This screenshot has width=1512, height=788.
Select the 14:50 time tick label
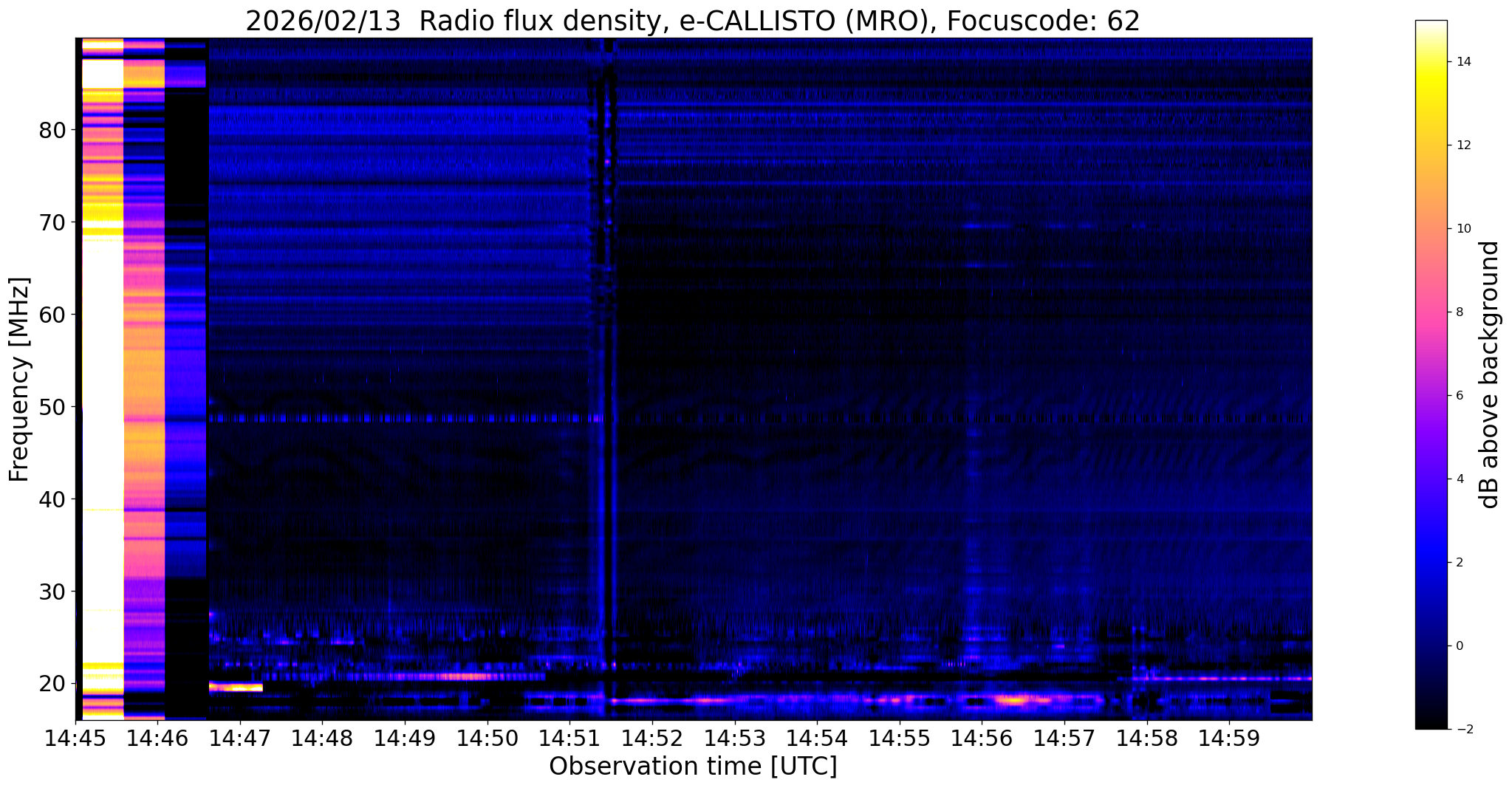(x=487, y=737)
